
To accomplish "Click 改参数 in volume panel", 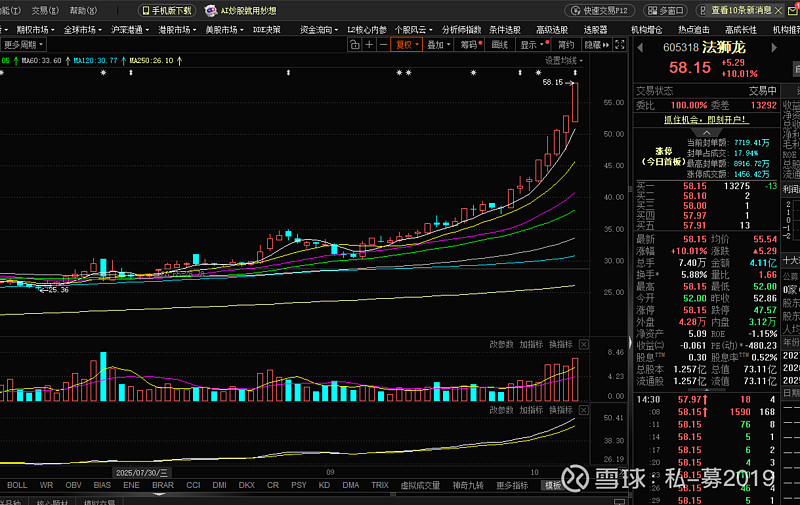I will click(x=502, y=344).
